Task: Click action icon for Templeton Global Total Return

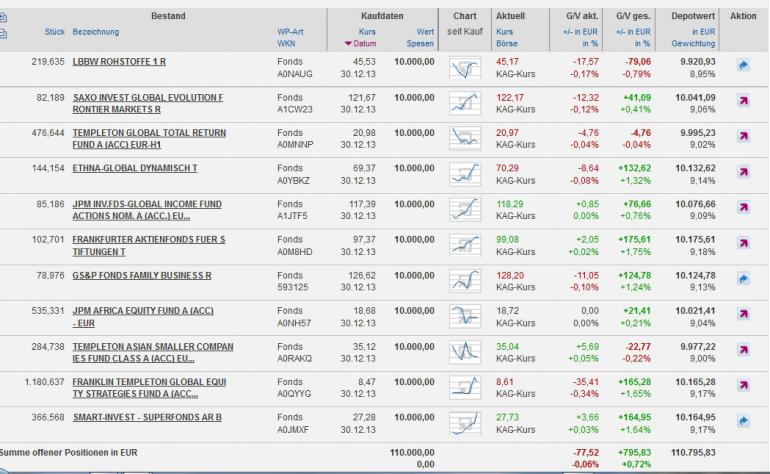Action: pos(743,138)
